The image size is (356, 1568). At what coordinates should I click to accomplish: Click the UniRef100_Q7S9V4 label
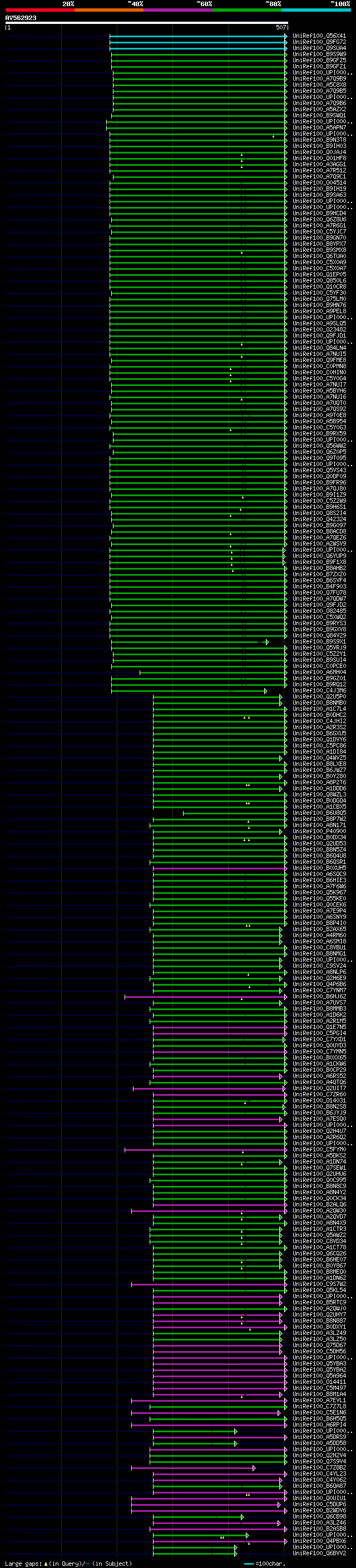coord(319,1461)
